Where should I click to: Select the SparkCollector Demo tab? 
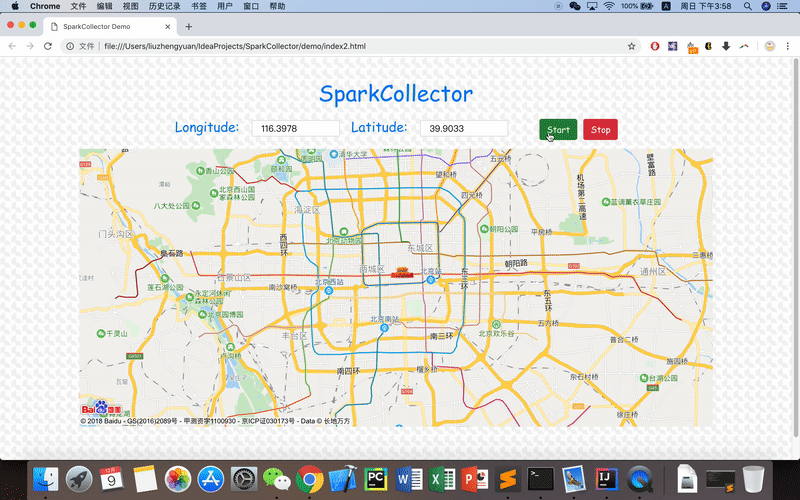pyautogui.click(x=110, y=27)
